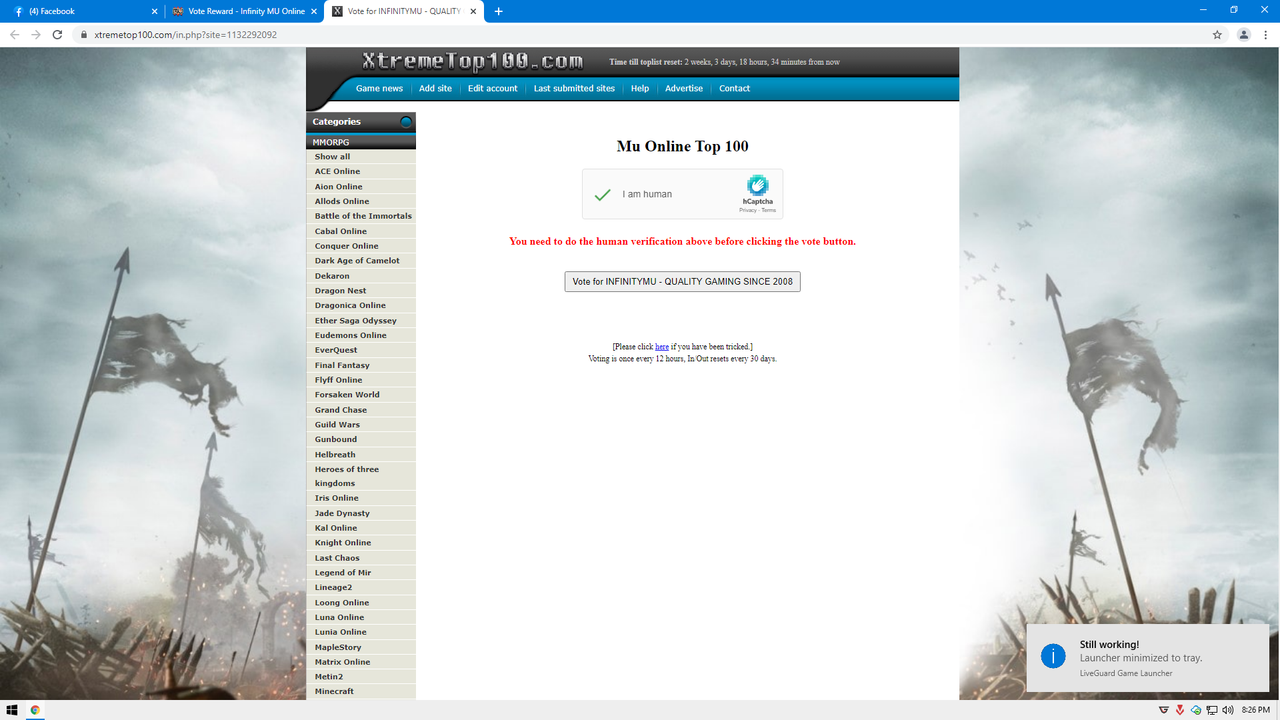Open the hCaptcha Privacy link
The width and height of the screenshot is (1280, 720).
click(748, 210)
